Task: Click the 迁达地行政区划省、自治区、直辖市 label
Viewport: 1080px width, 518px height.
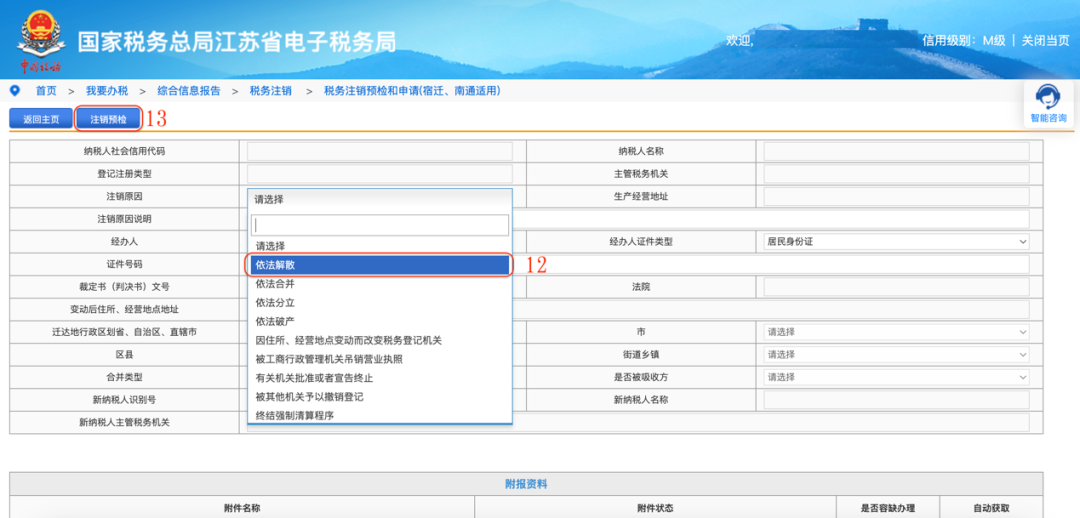Action: pyautogui.click(x=124, y=332)
